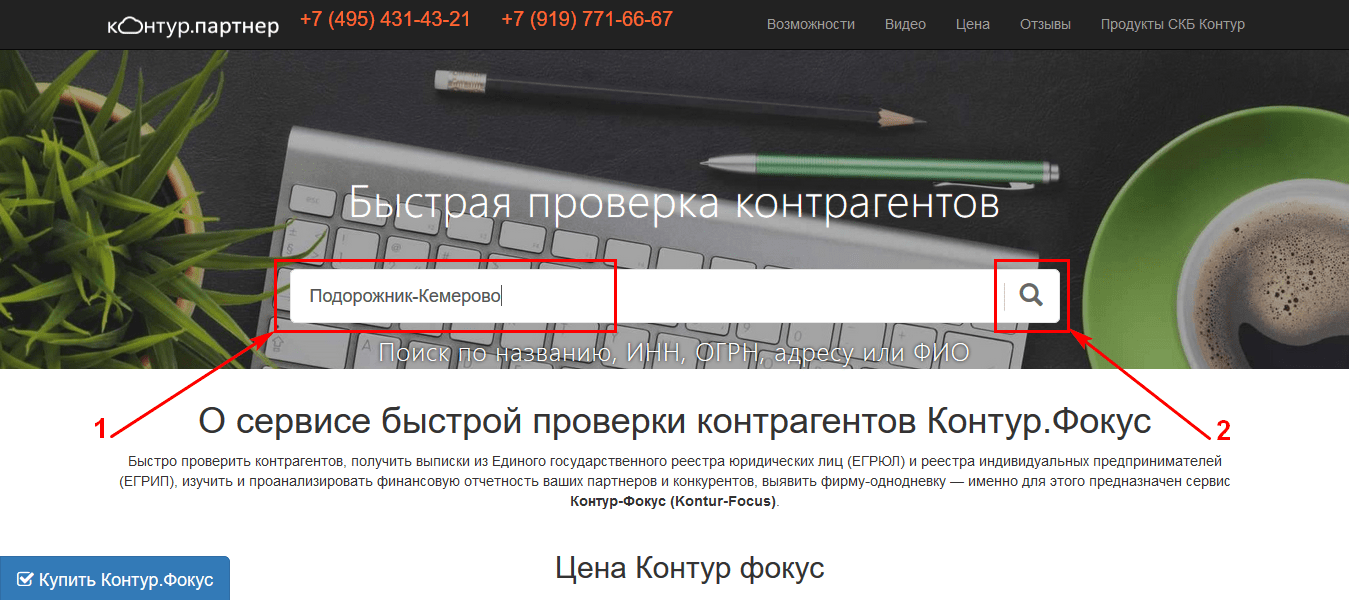Open Продукты СКБ Контур link

(x=1173, y=24)
